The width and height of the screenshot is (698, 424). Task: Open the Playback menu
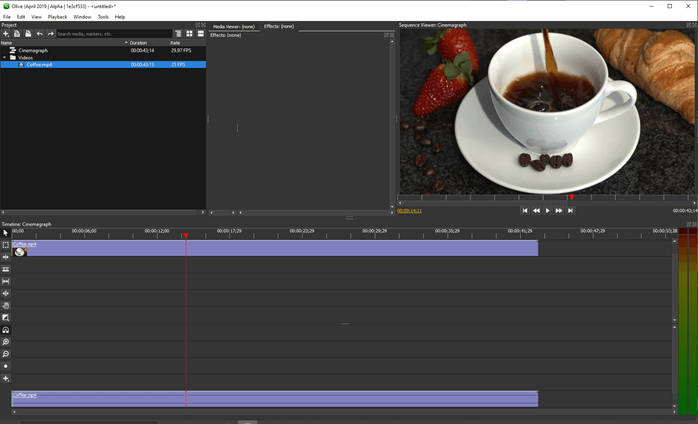pyautogui.click(x=57, y=17)
